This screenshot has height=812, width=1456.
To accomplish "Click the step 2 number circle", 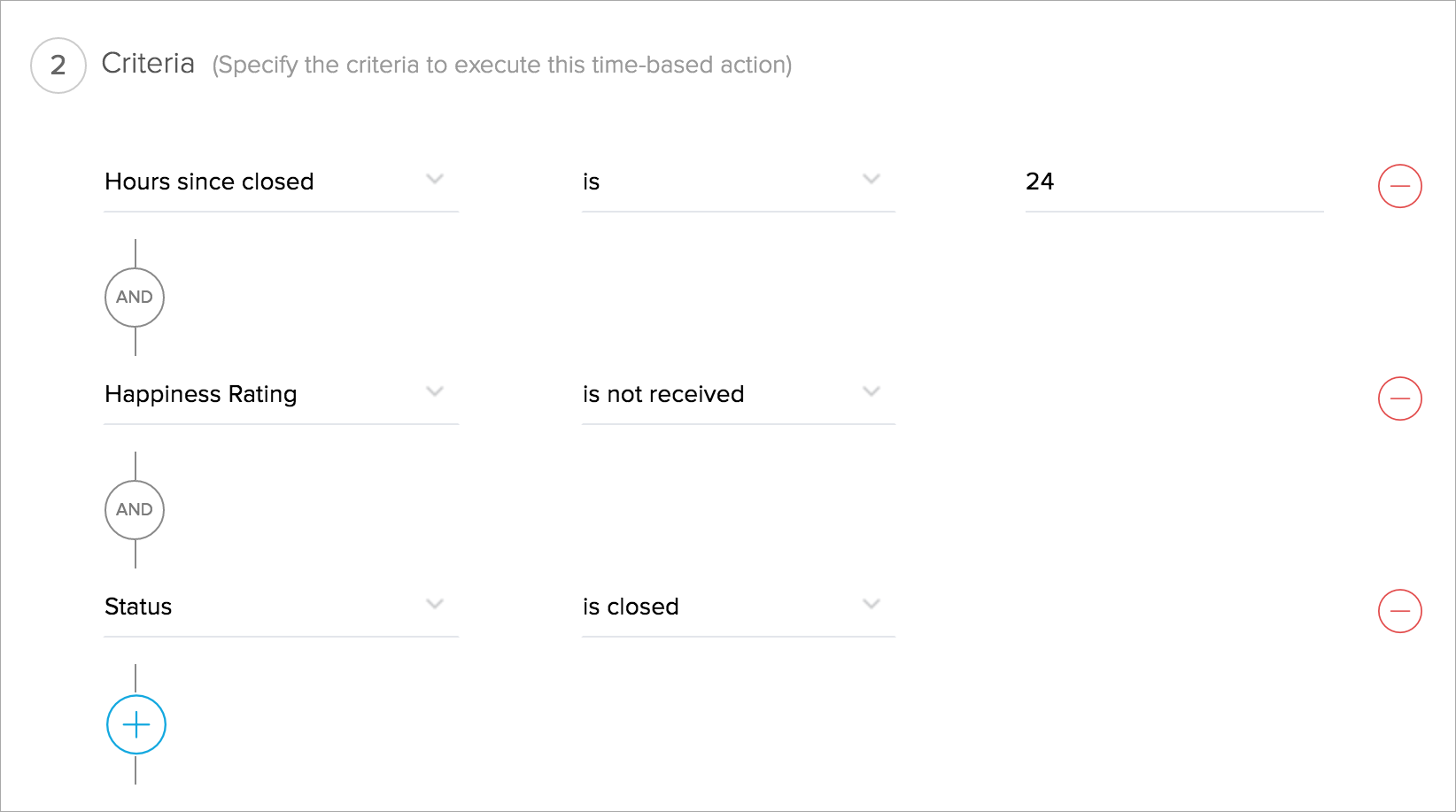I will pos(58,66).
